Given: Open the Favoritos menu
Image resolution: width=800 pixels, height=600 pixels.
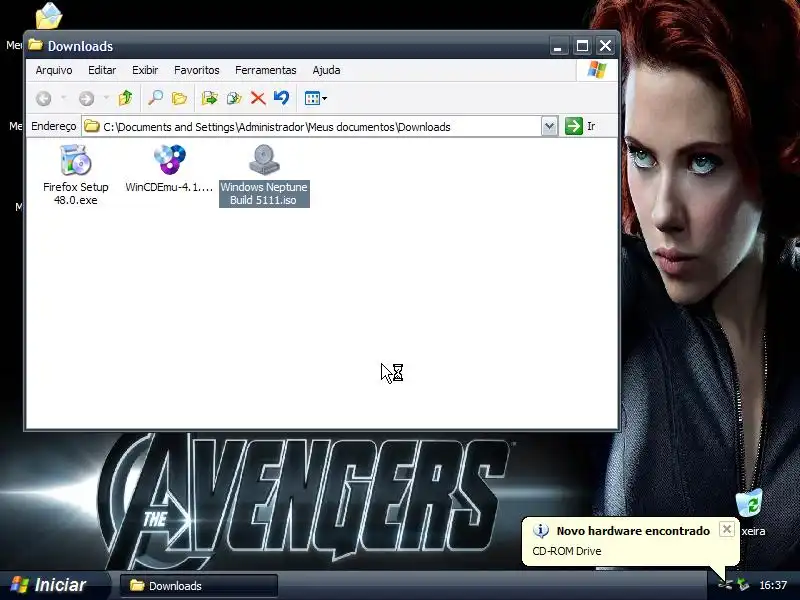Looking at the screenshot, I should tap(196, 70).
